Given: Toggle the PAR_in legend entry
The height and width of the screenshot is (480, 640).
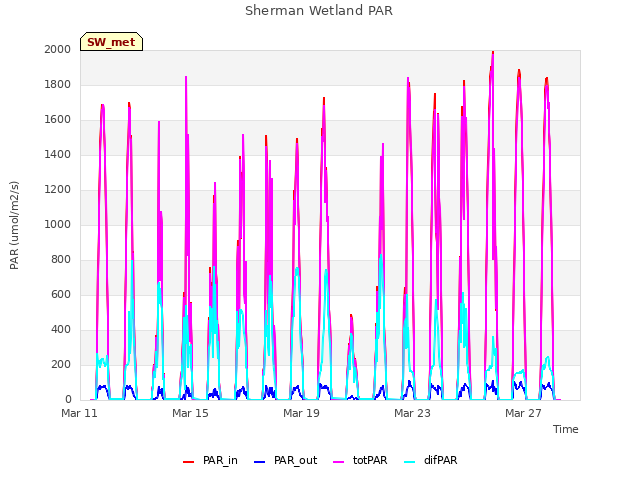Looking at the screenshot, I should pos(210,461).
